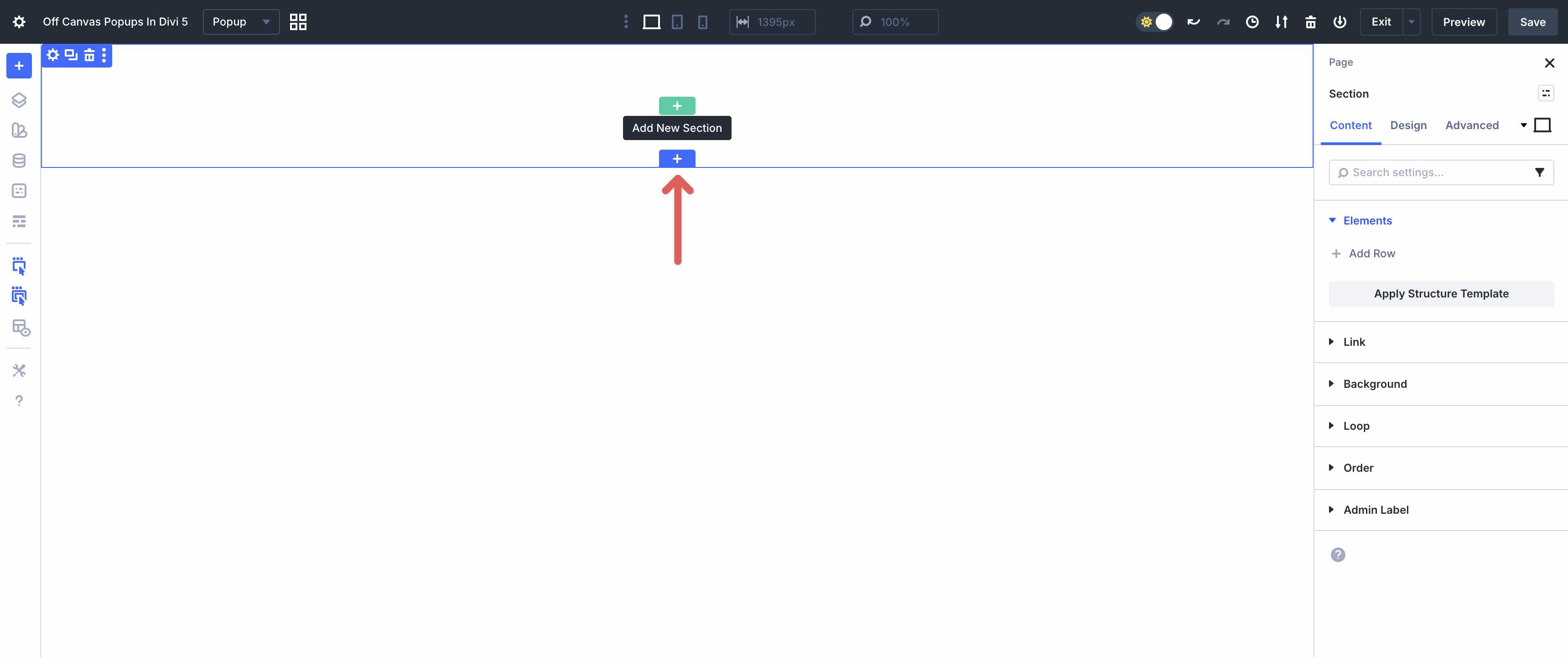1568x657 pixels.
Task: Click the history clock icon in top toolbar
Action: [x=1252, y=21]
